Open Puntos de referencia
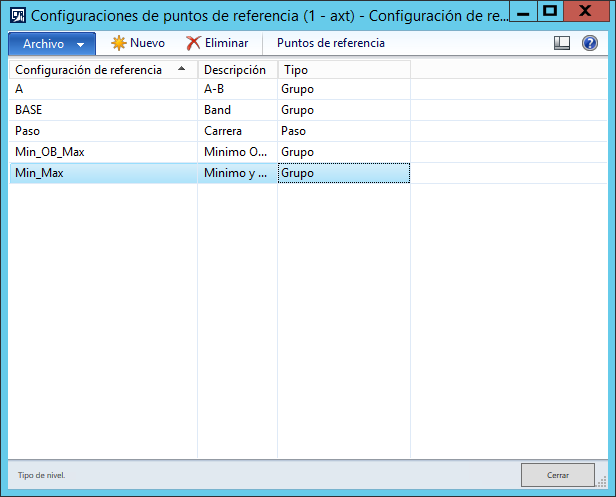Viewport: 616px width, 497px height. point(330,43)
